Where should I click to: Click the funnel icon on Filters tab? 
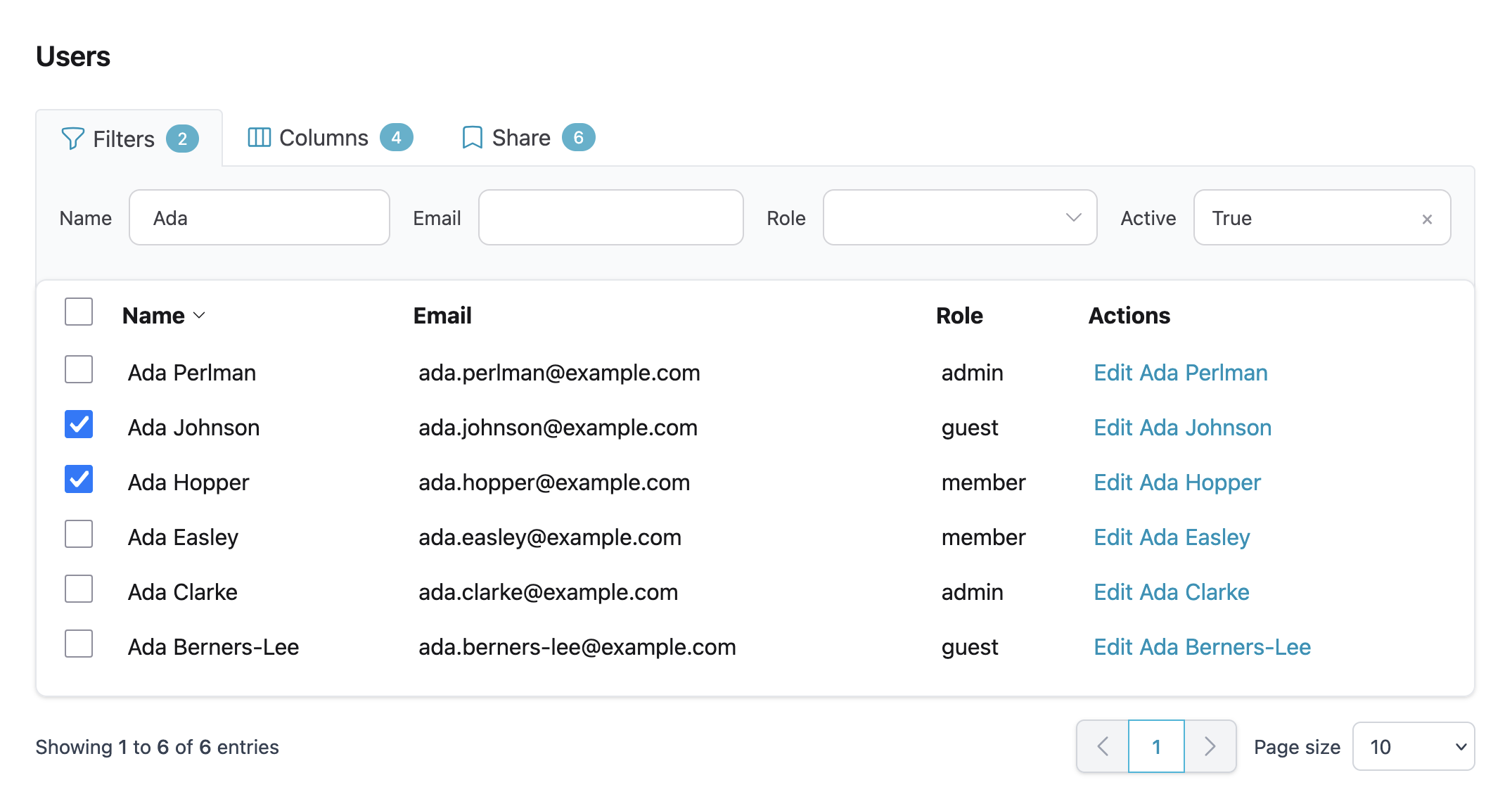pos(73,139)
